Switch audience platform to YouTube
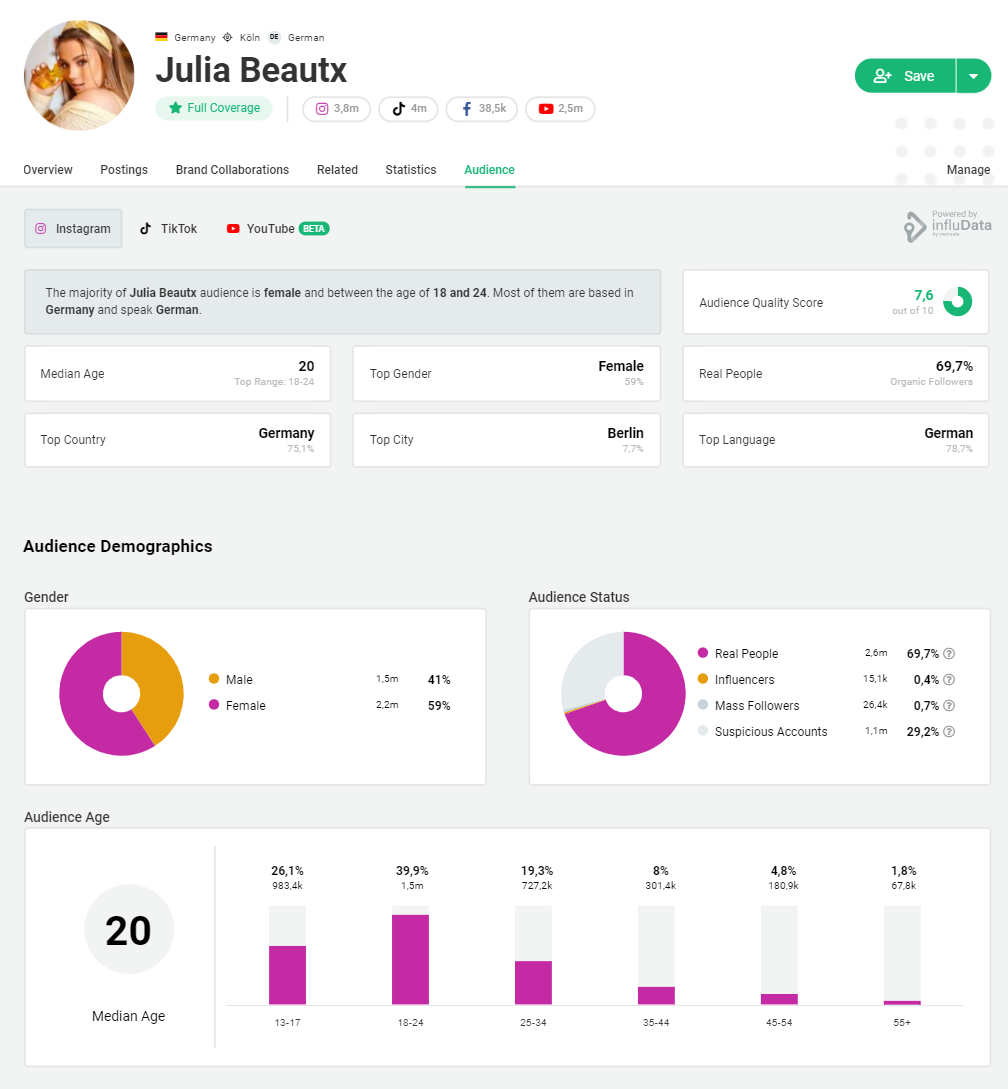 tap(277, 228)
